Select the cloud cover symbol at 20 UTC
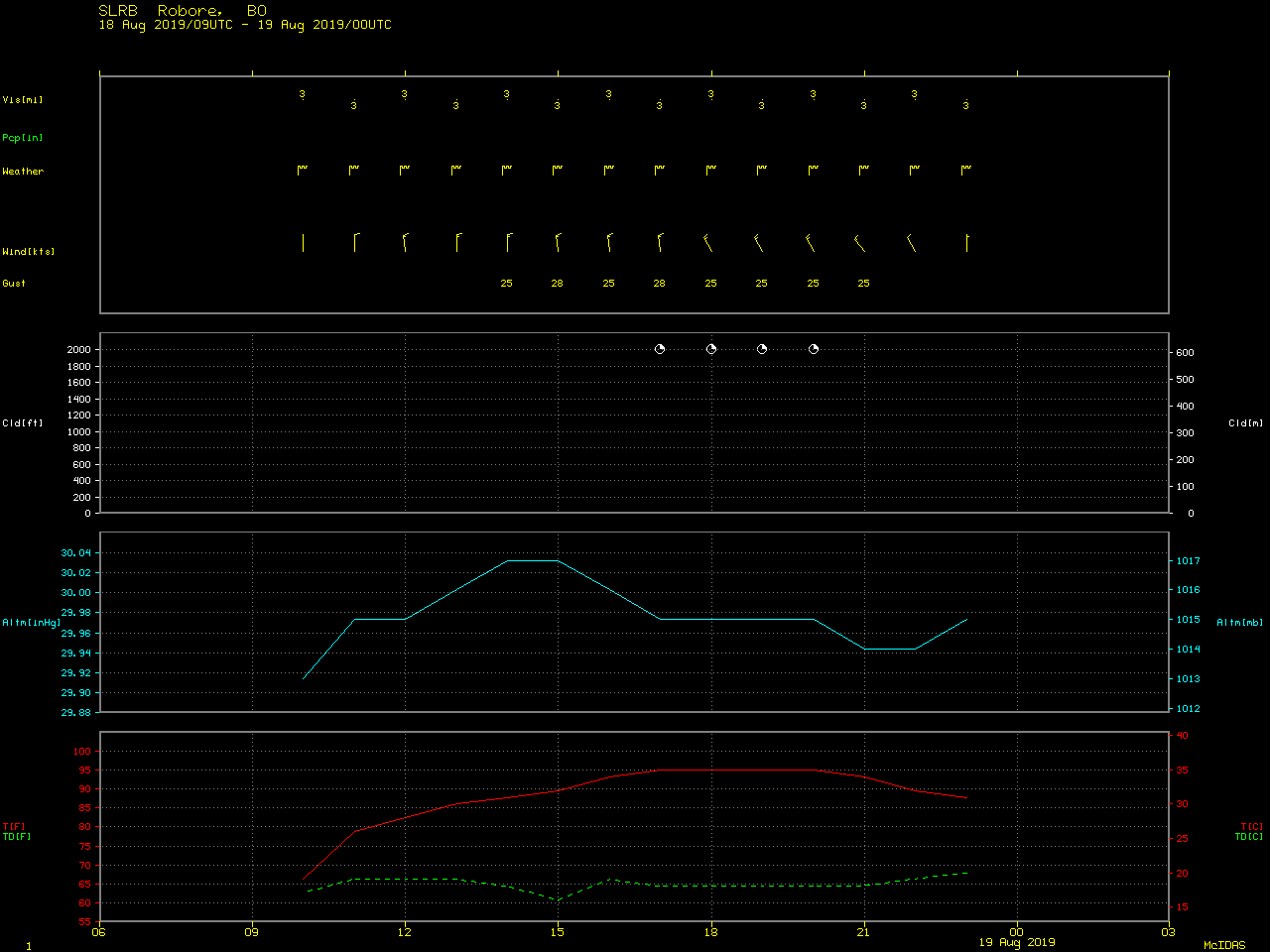1270x952 pixels. (814, 349)
